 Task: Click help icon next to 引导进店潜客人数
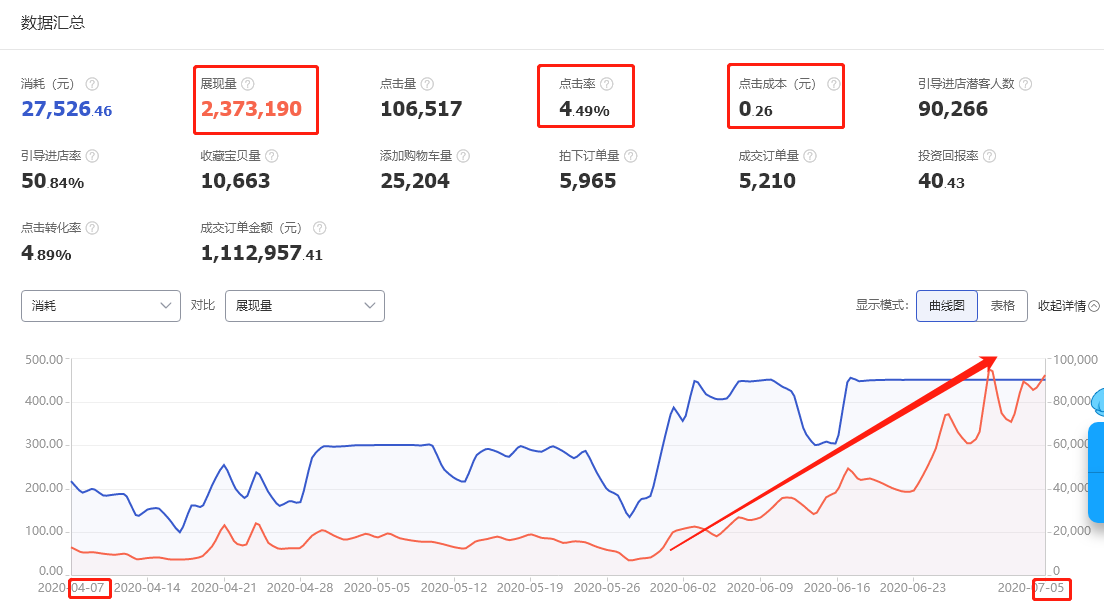point(1025,85)
